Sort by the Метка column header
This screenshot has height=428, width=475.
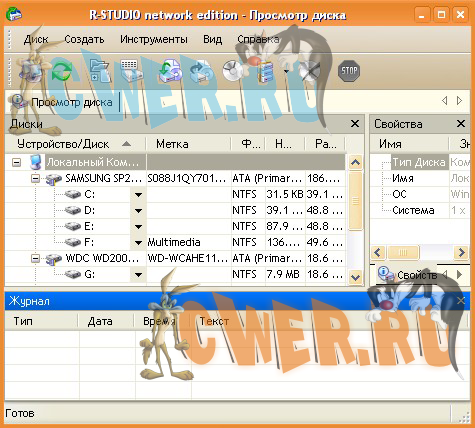[x=188, y=144]
